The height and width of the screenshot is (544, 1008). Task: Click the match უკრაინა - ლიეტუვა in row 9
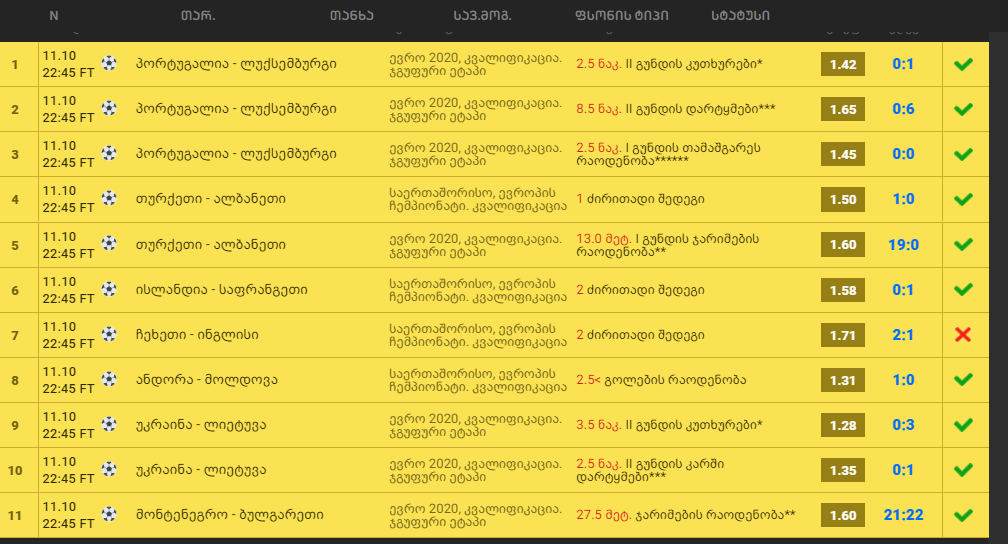coord(201,425)
